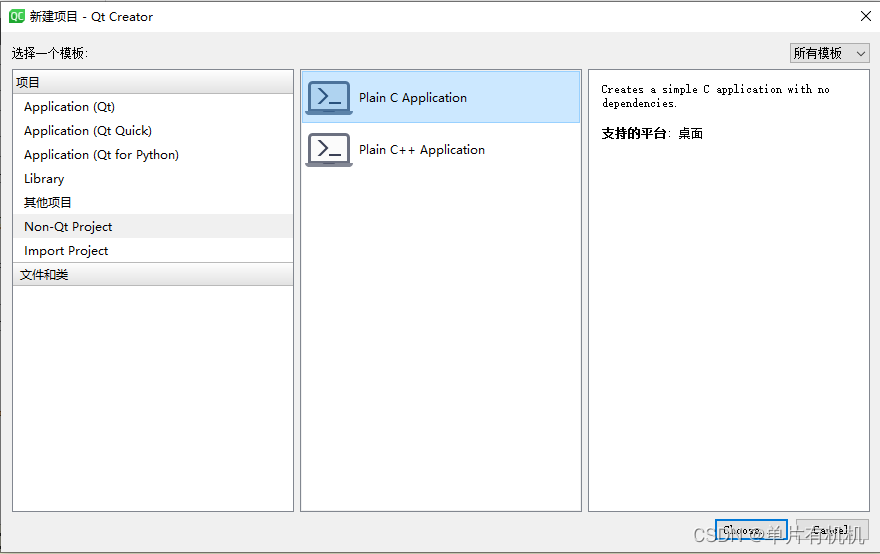Screen dimensions: 880x554
Task: Select the Import Project category
Action: pos(153,251)
